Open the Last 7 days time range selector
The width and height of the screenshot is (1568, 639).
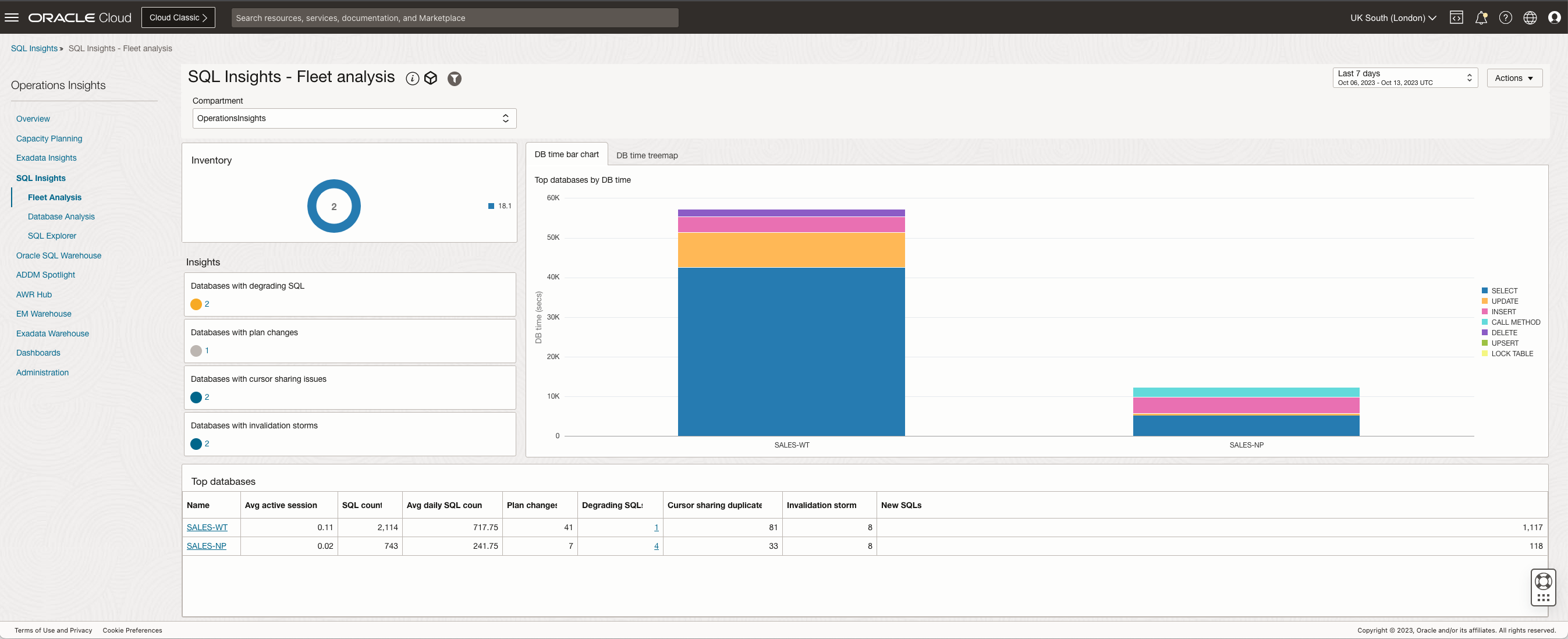(1404, 78)
